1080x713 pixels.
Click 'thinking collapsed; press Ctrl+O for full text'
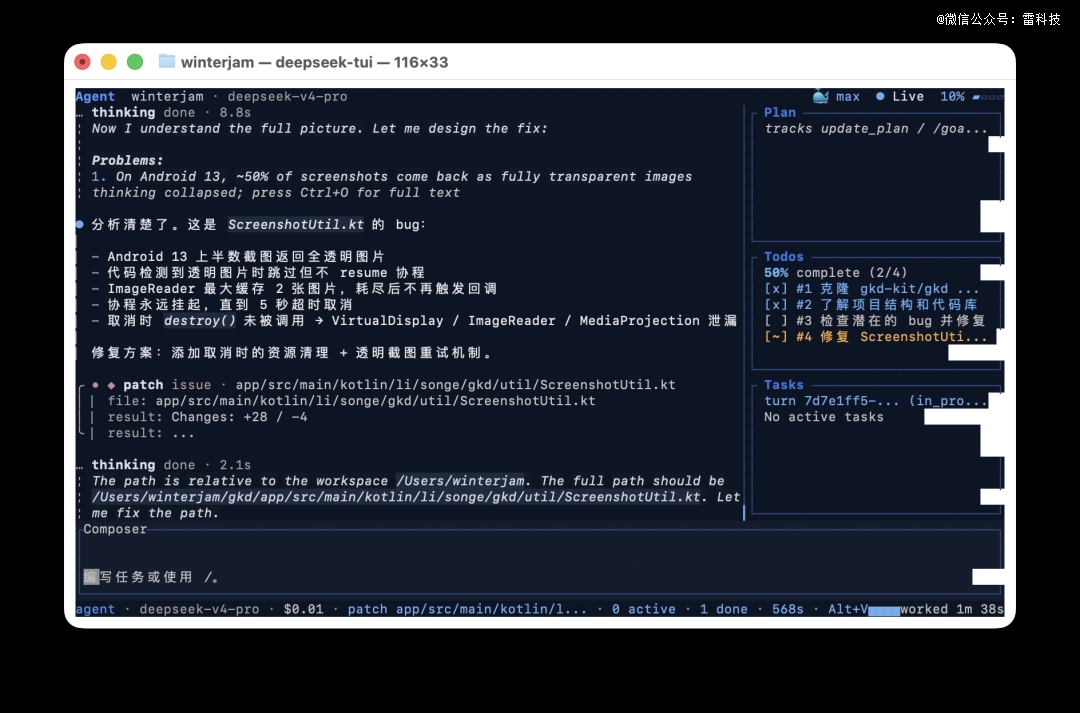[x=276, y=193]
